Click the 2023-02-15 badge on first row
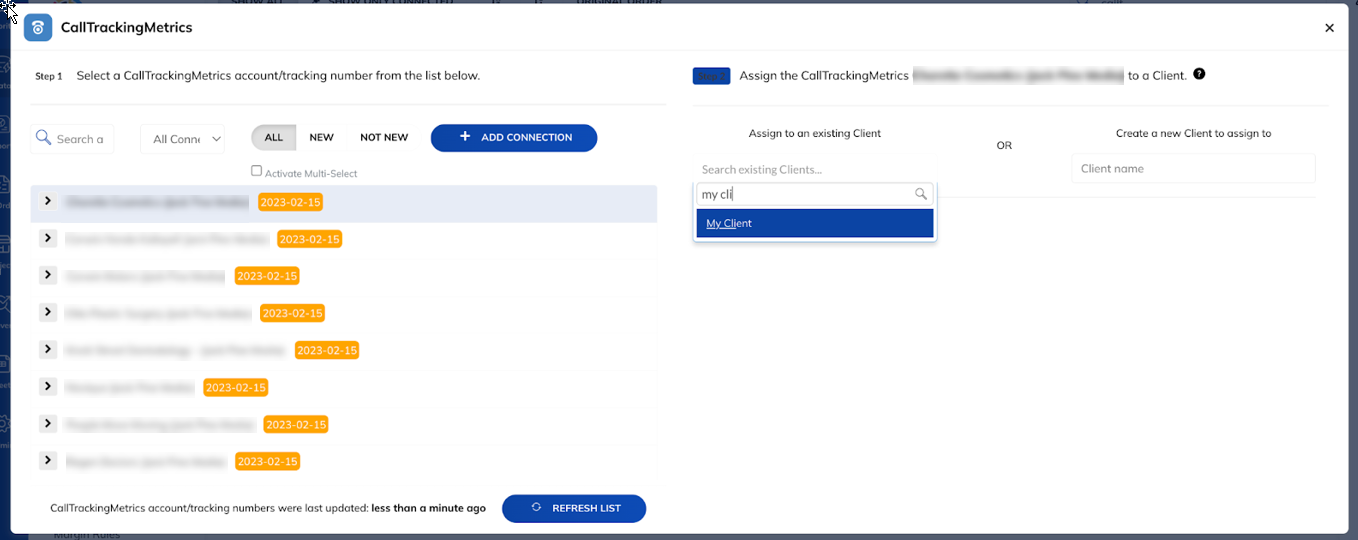Viewport: 1358px width, 540px height. (x=290, y=202)
